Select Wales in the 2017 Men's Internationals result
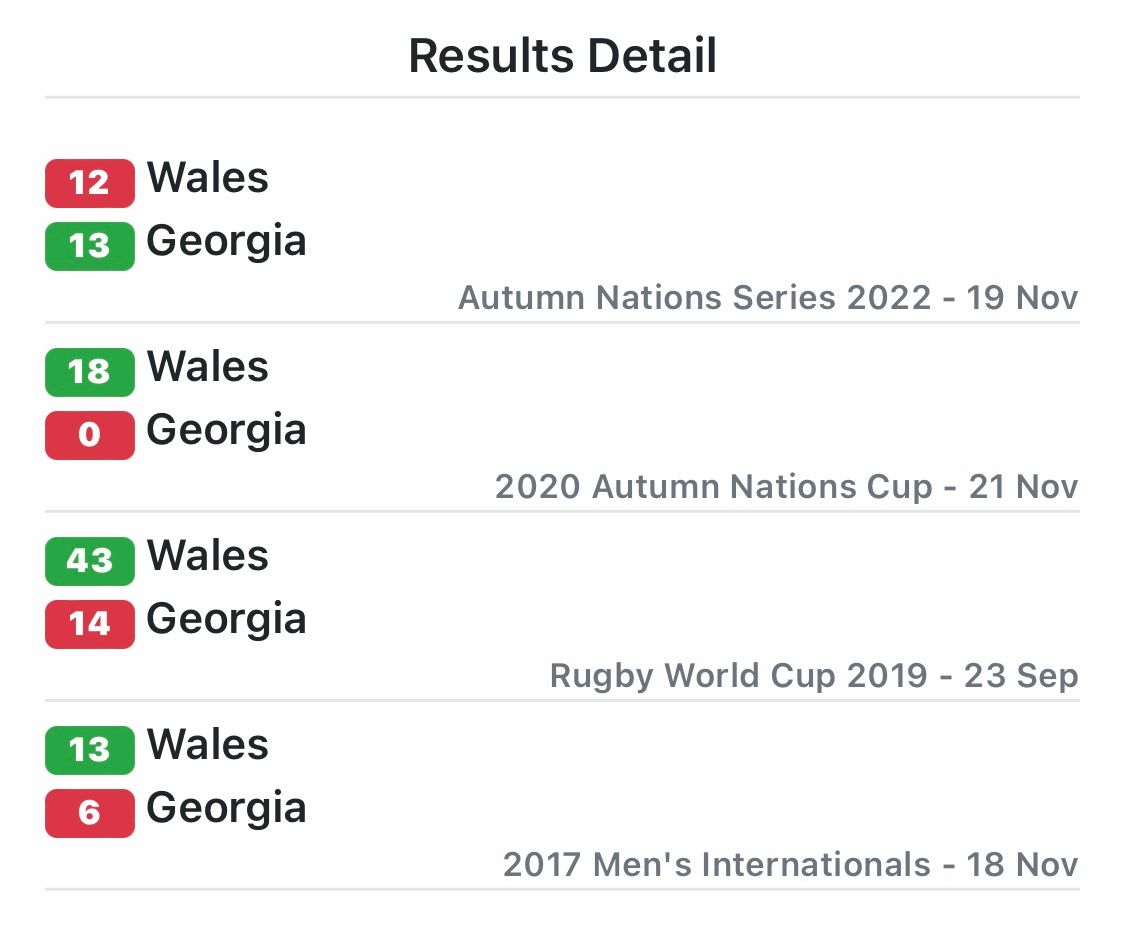This screenshot has width=1125, height=938. tap(208, 746)
